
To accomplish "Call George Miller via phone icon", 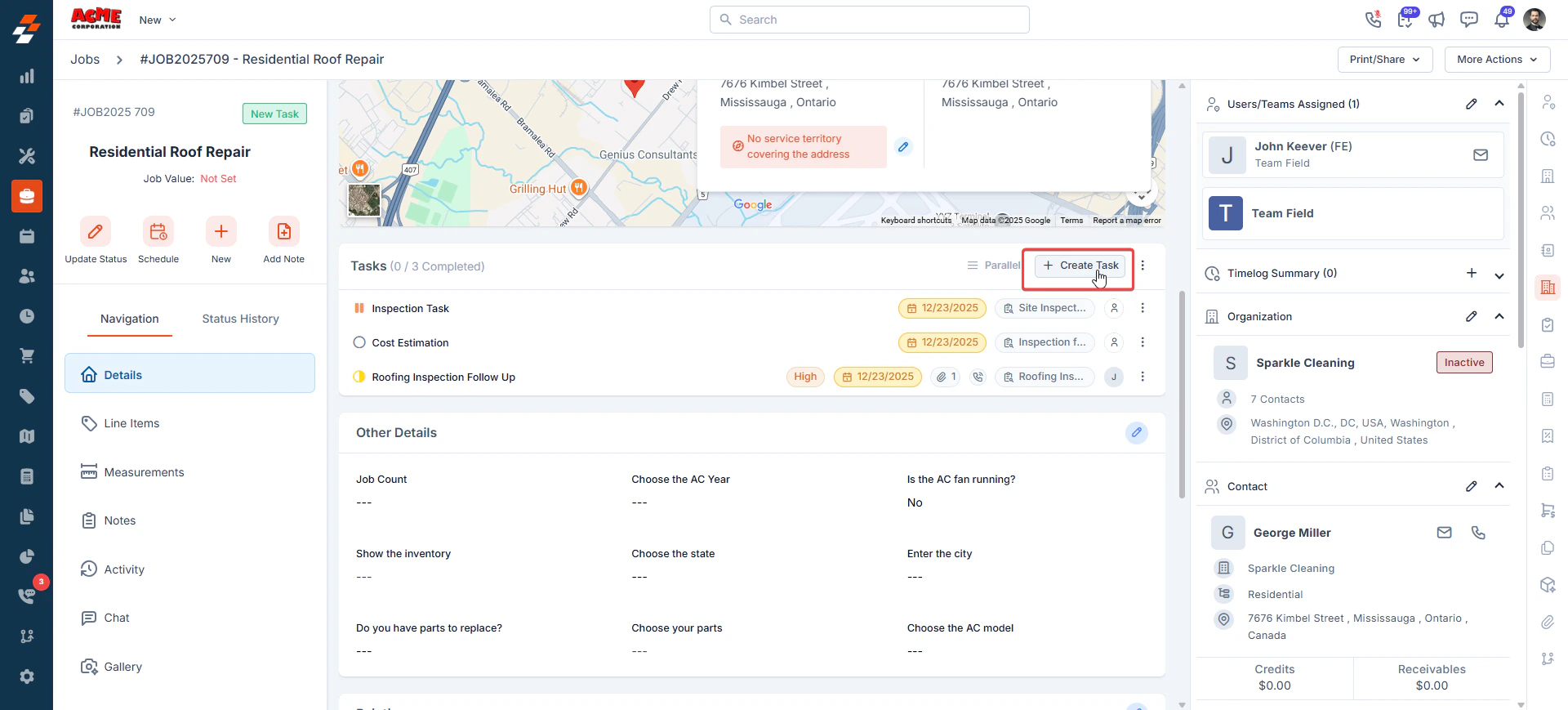I will coord(1478,533).
